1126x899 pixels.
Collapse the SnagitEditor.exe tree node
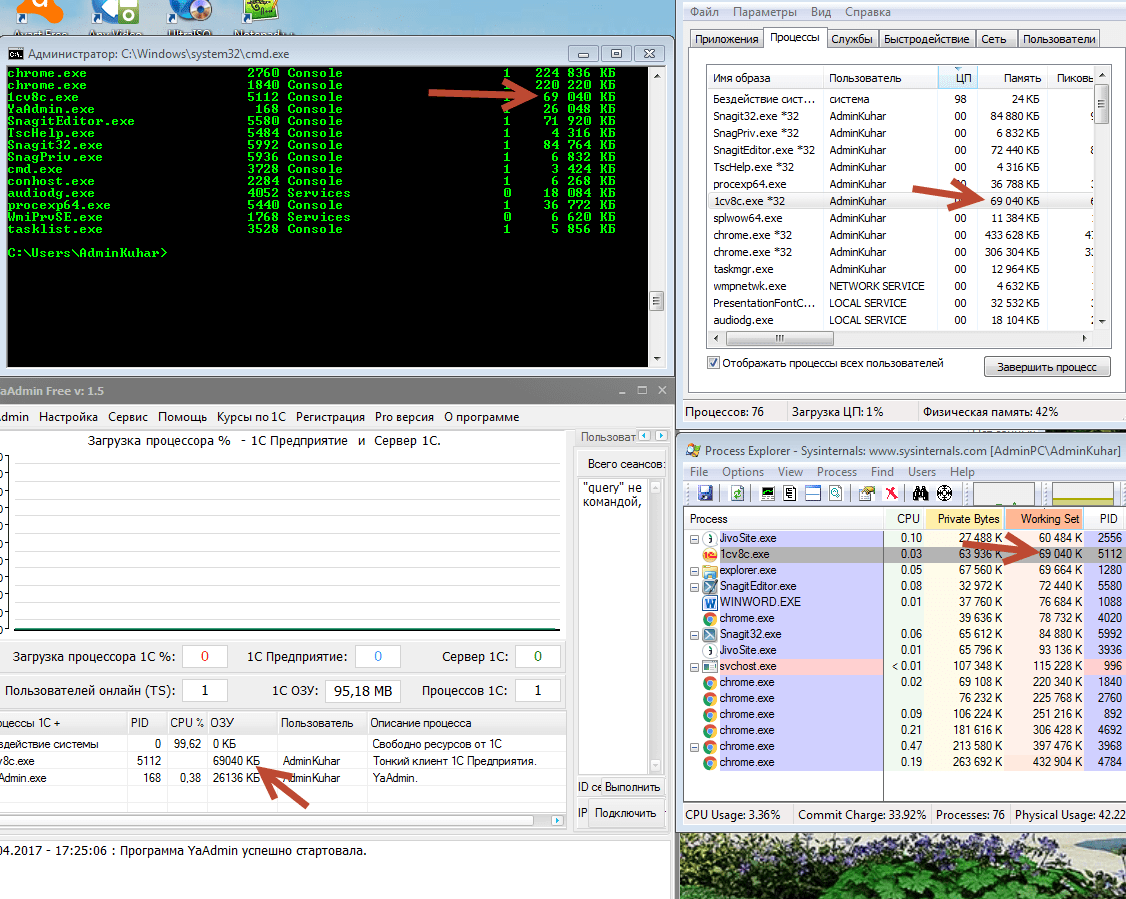[694, 586]
